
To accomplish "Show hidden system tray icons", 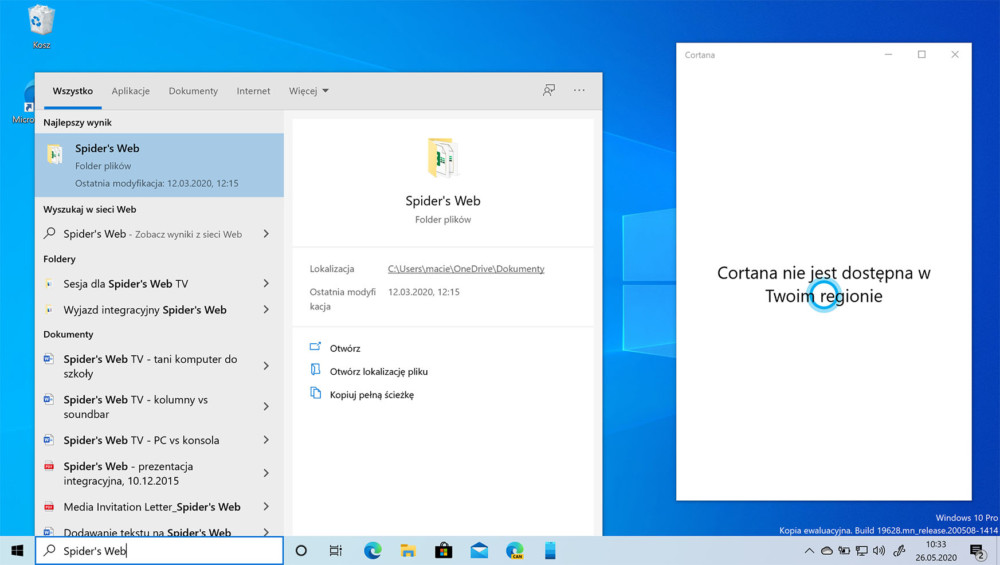I will [x=809, y=551].
